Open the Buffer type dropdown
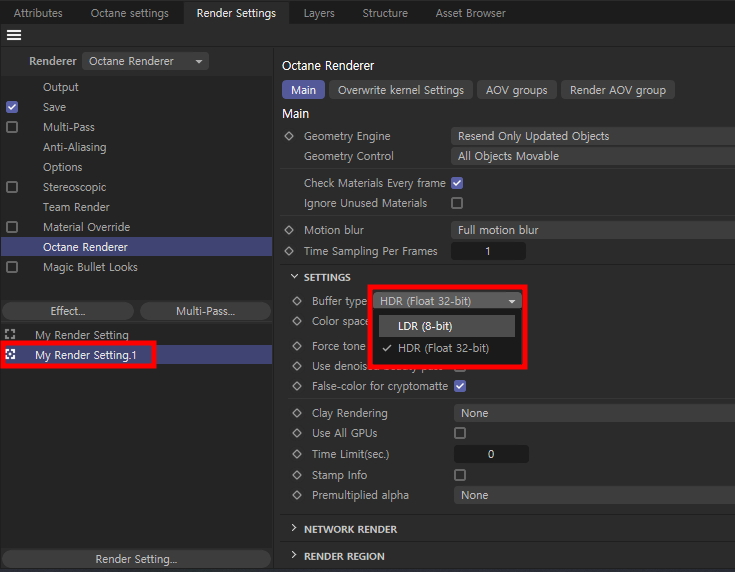735x572 pixels. pos(447,301)
